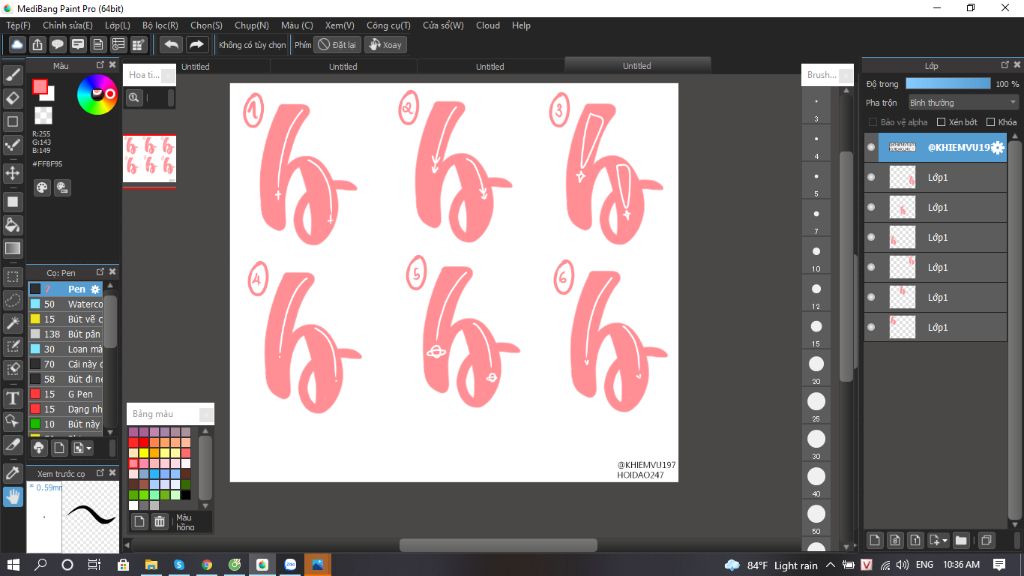Click the Đặt lại reset button
This screenshot has width=1024, height=576.
(x=337, y=44)
